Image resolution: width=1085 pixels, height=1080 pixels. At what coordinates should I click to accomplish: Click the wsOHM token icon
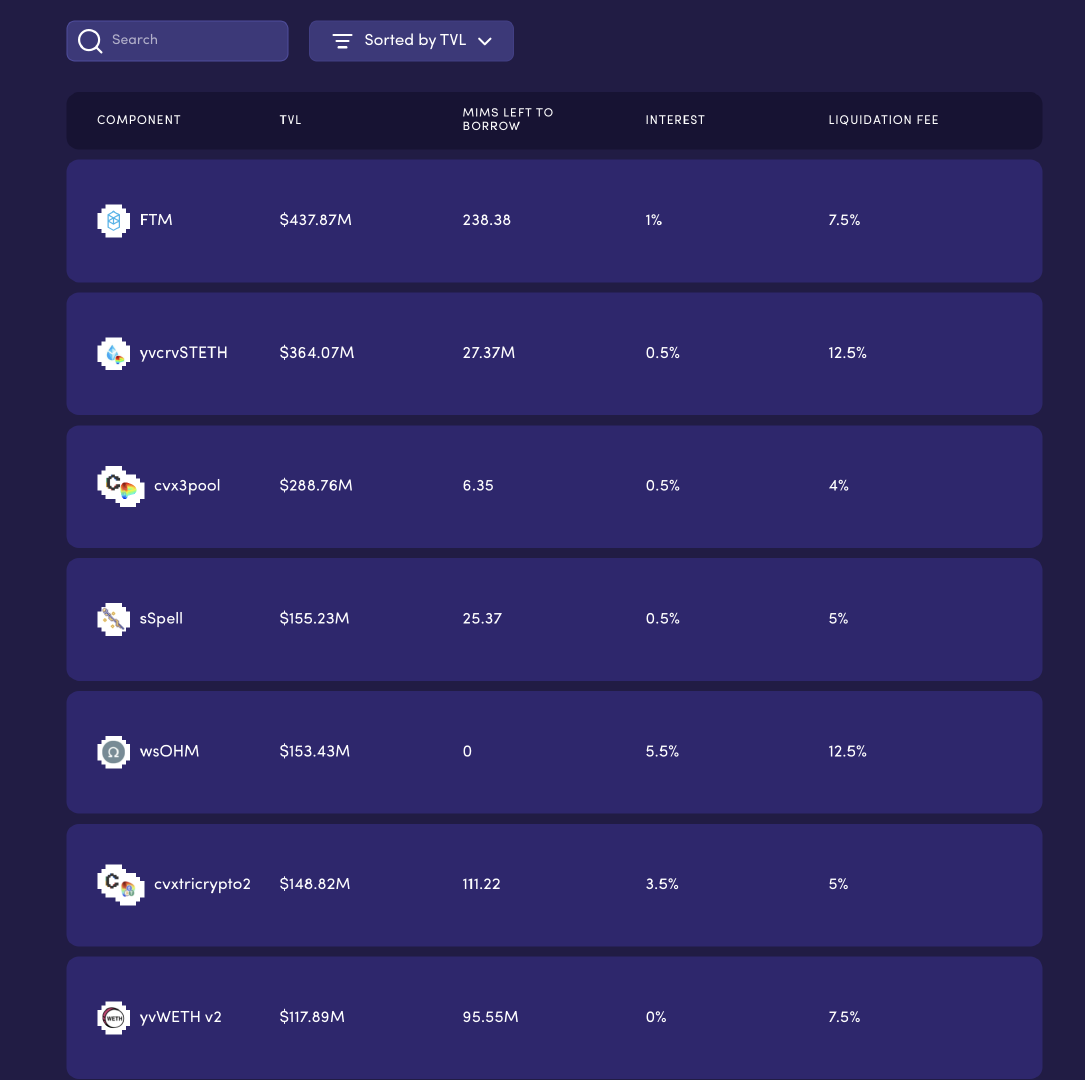(113, 752)
